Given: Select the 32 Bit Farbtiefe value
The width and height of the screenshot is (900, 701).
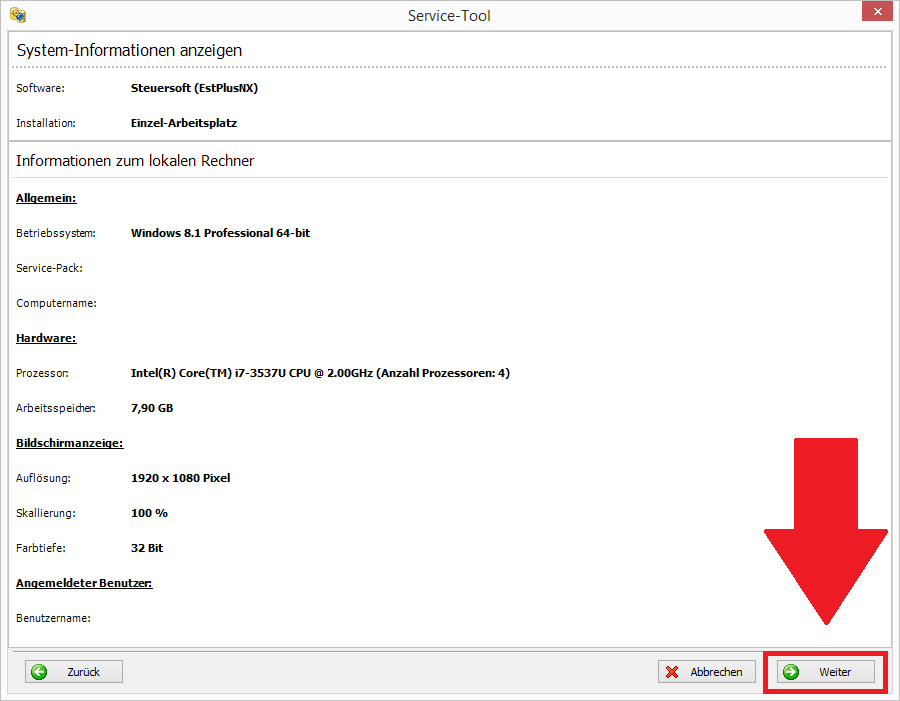Looking at the screenshot, I should coord(147,548).
